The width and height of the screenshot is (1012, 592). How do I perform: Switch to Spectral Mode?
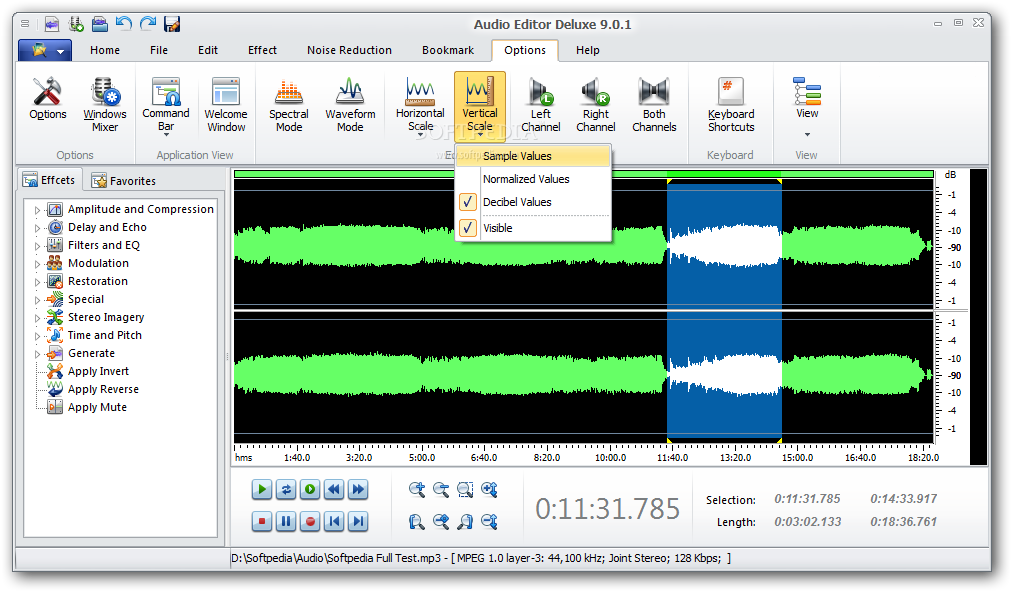click(288, 105)
